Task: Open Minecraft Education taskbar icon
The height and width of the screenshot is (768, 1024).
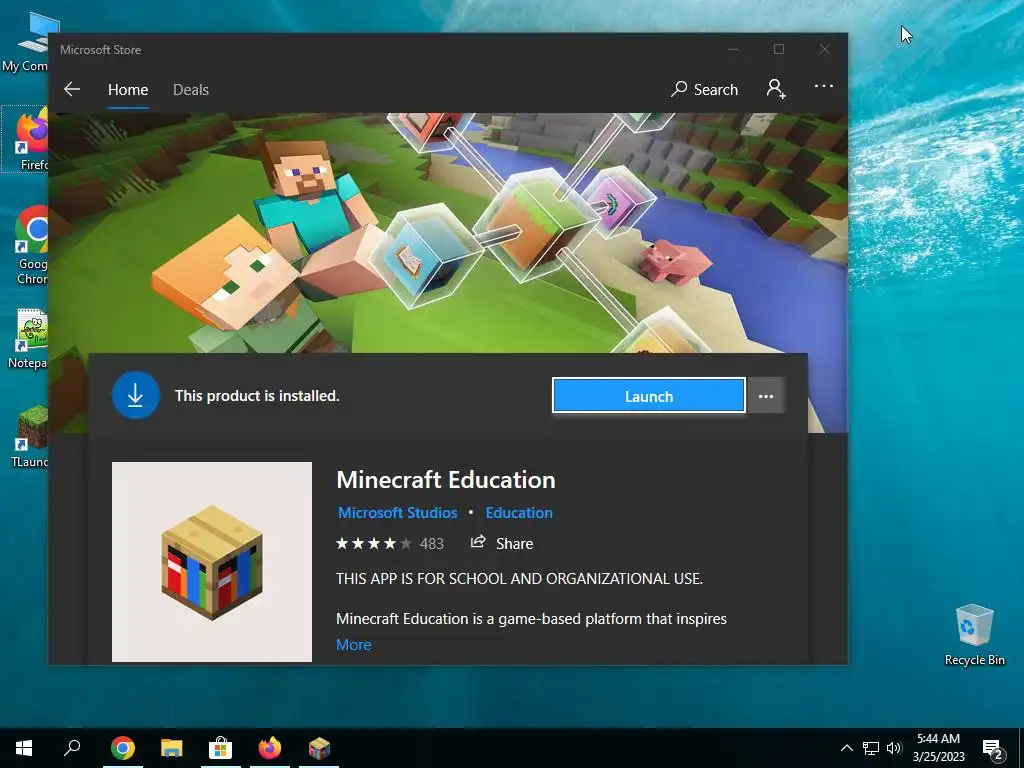Action: pos(319,748)
